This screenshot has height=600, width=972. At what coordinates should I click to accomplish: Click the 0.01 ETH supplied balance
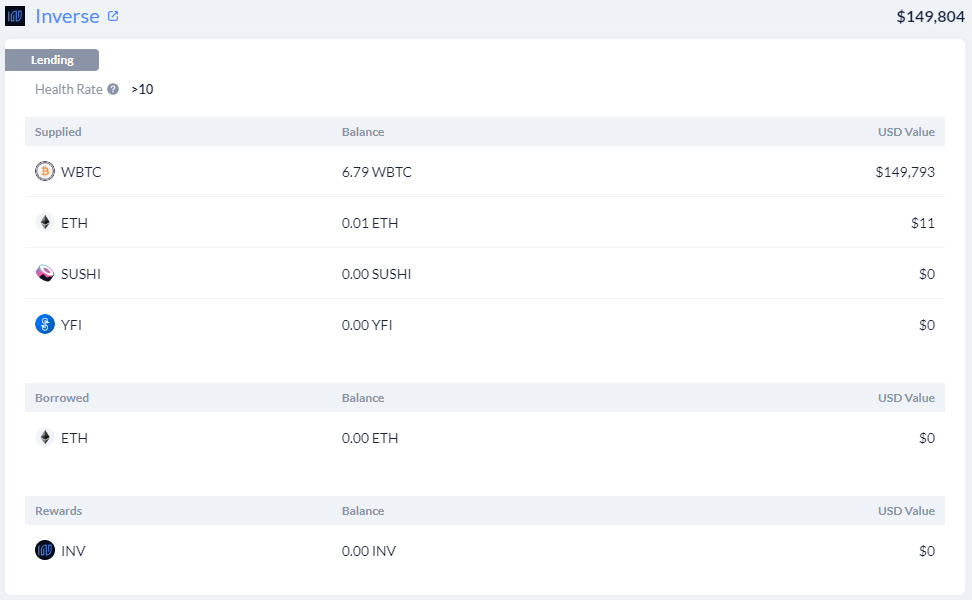(370, 223)
